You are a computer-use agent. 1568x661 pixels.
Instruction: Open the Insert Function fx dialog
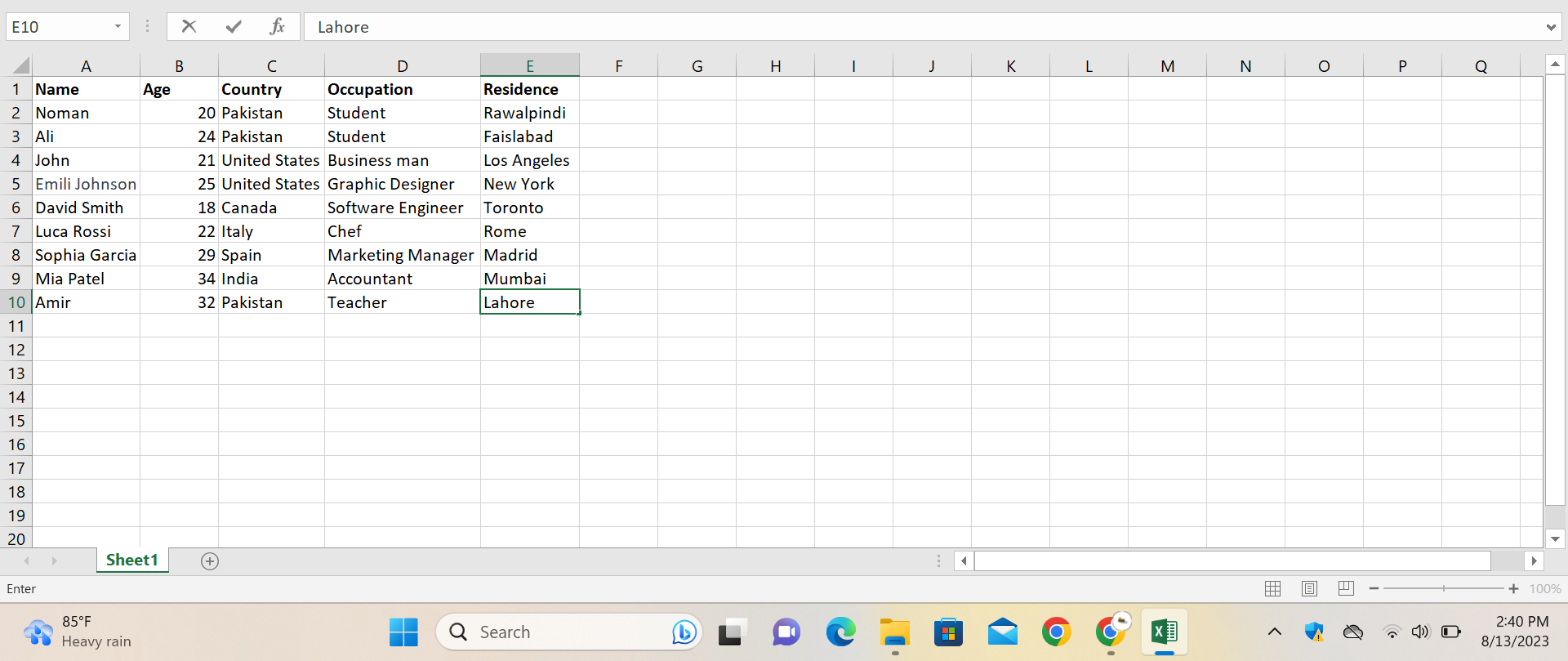(x=278, y=26)
